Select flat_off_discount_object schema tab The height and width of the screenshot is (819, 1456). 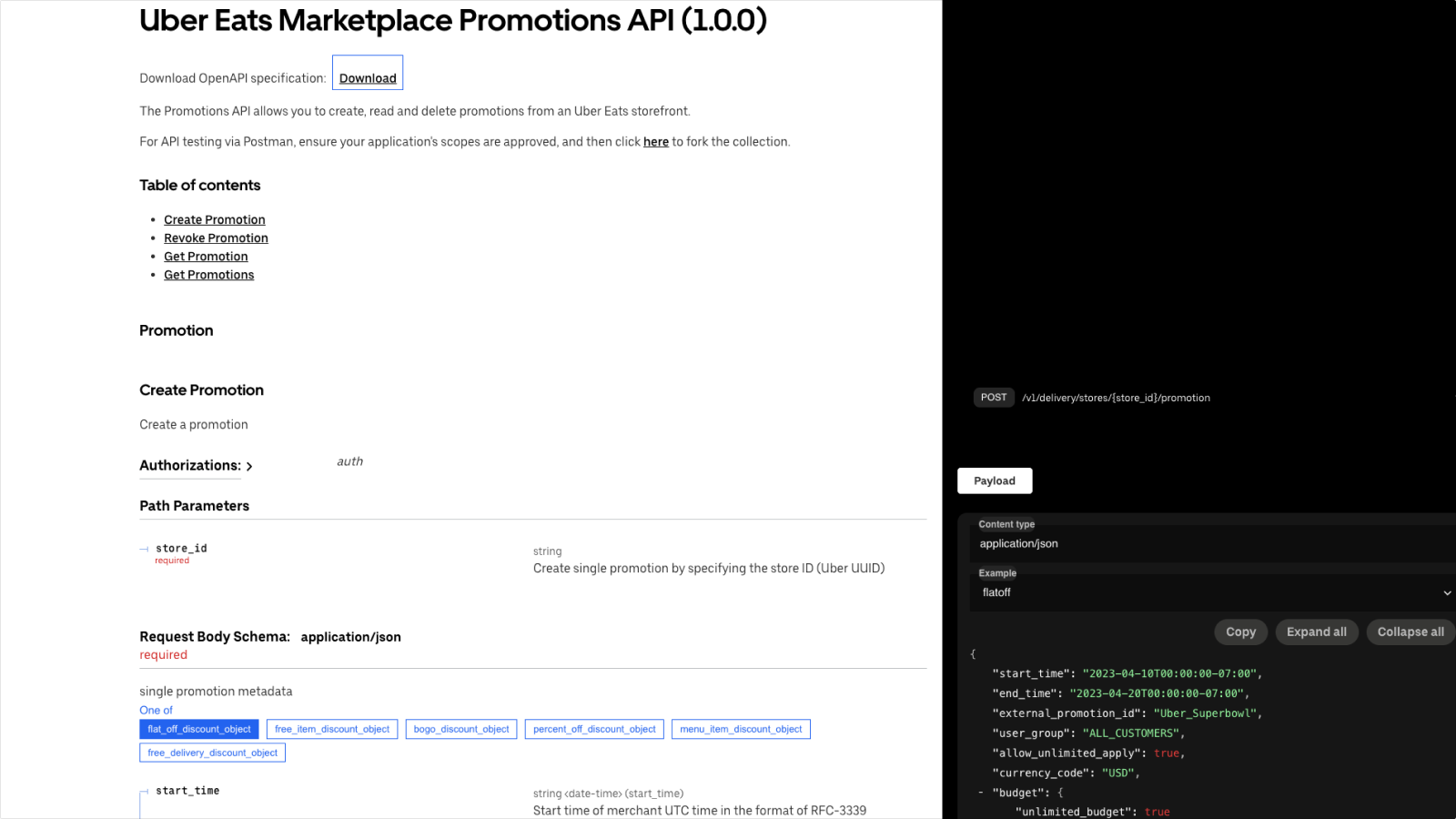click(198, 729)
